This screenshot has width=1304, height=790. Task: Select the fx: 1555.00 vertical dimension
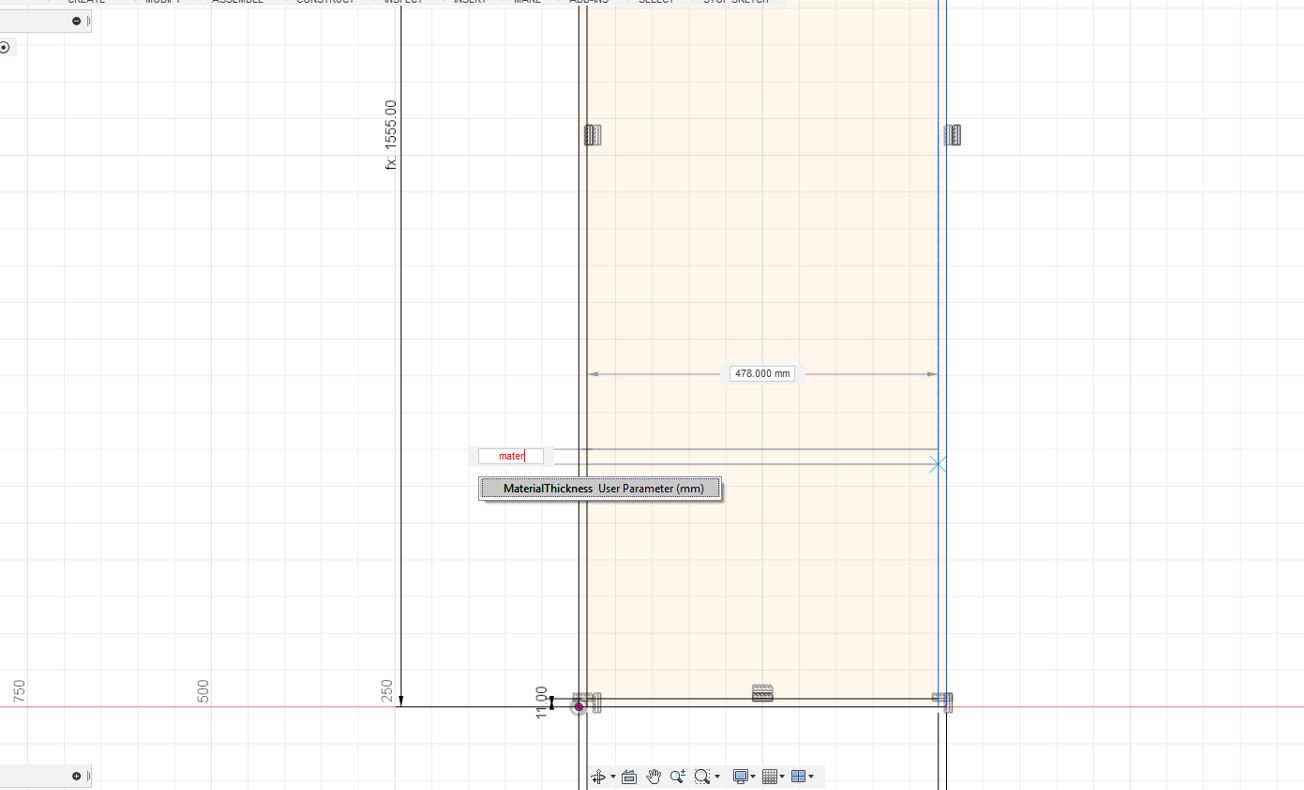click(x=391, y=134)
